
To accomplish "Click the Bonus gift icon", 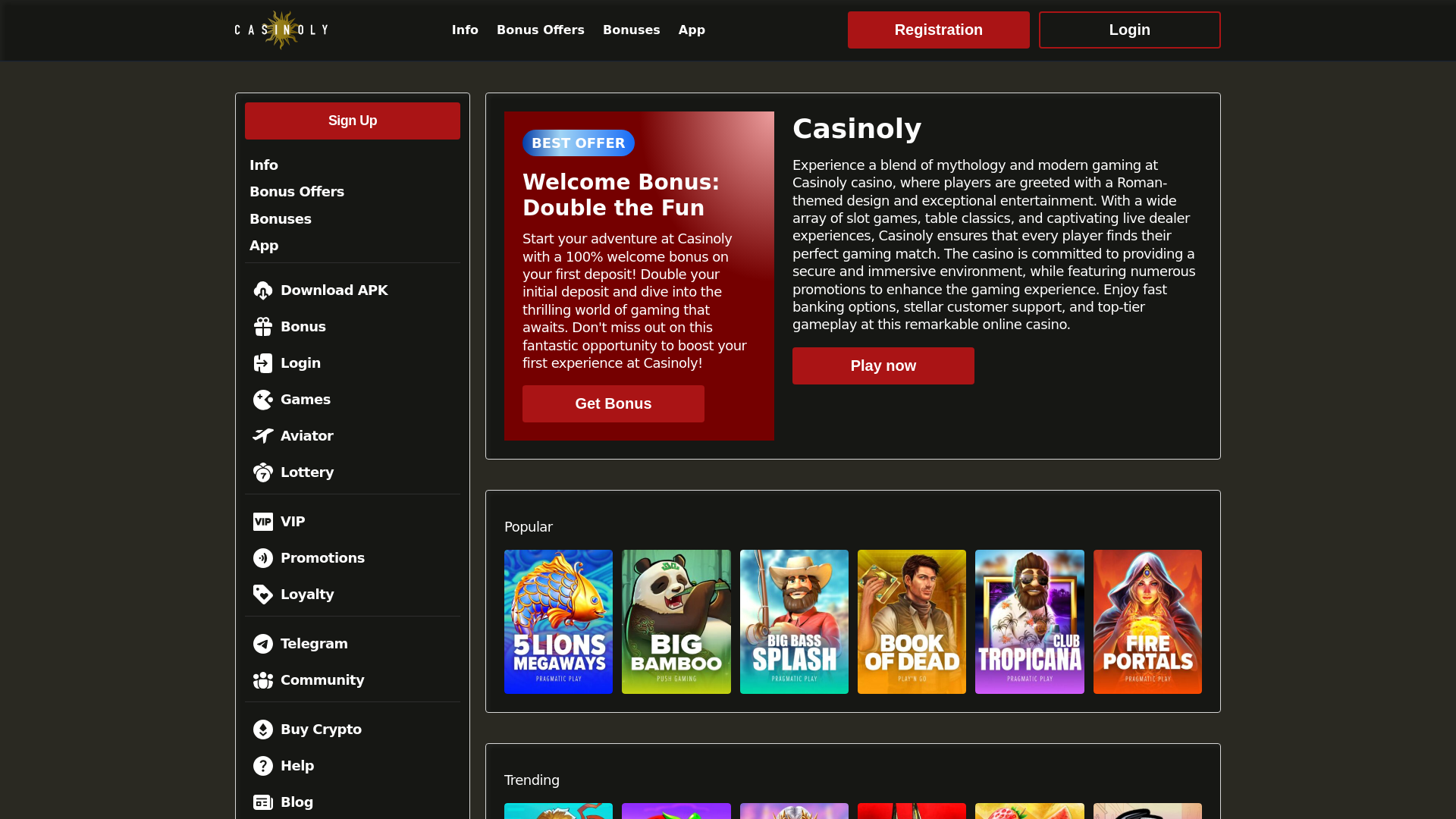I will click(x=263, y=327).
